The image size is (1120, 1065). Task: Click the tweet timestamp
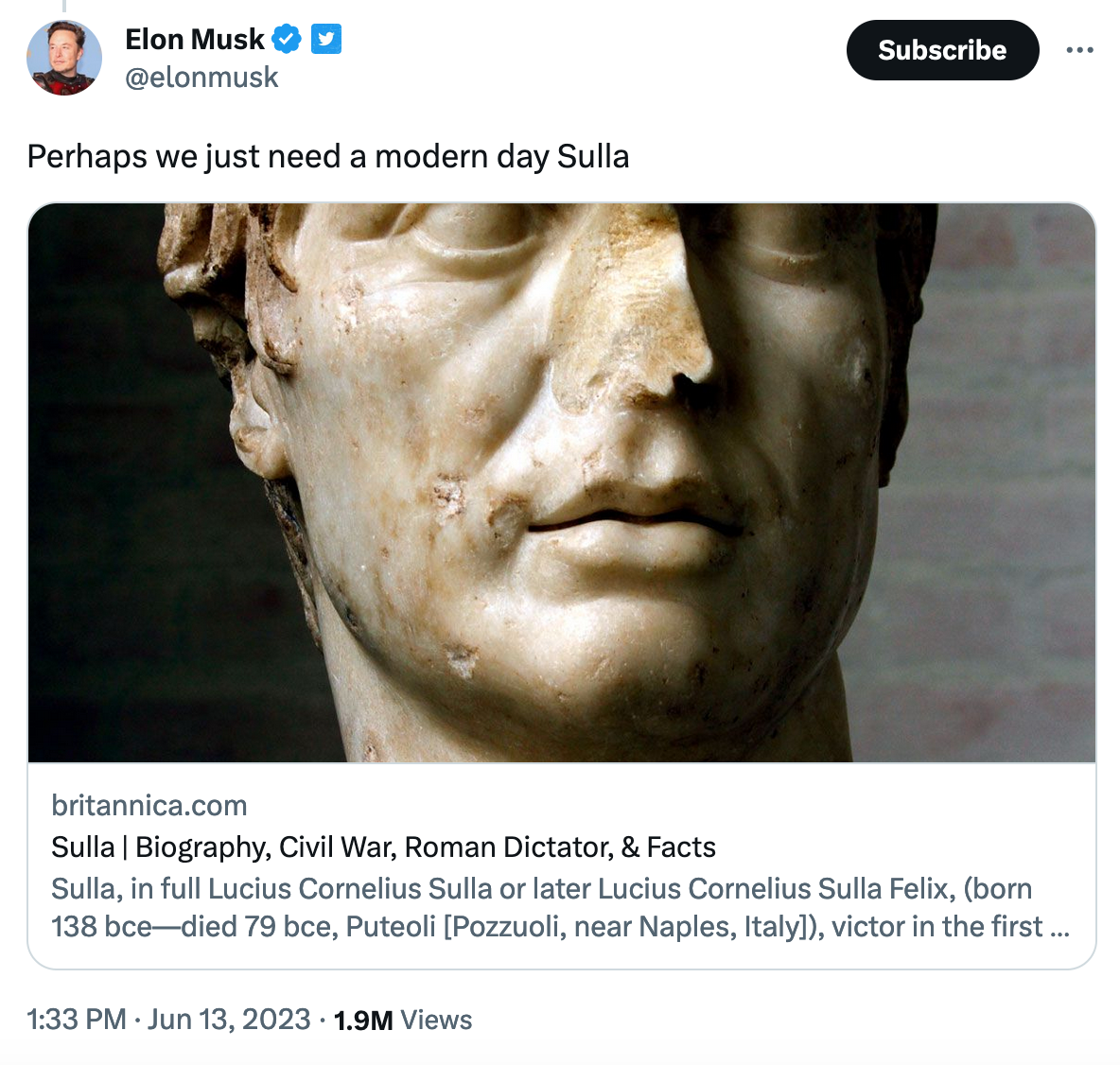coord(166,1020)
